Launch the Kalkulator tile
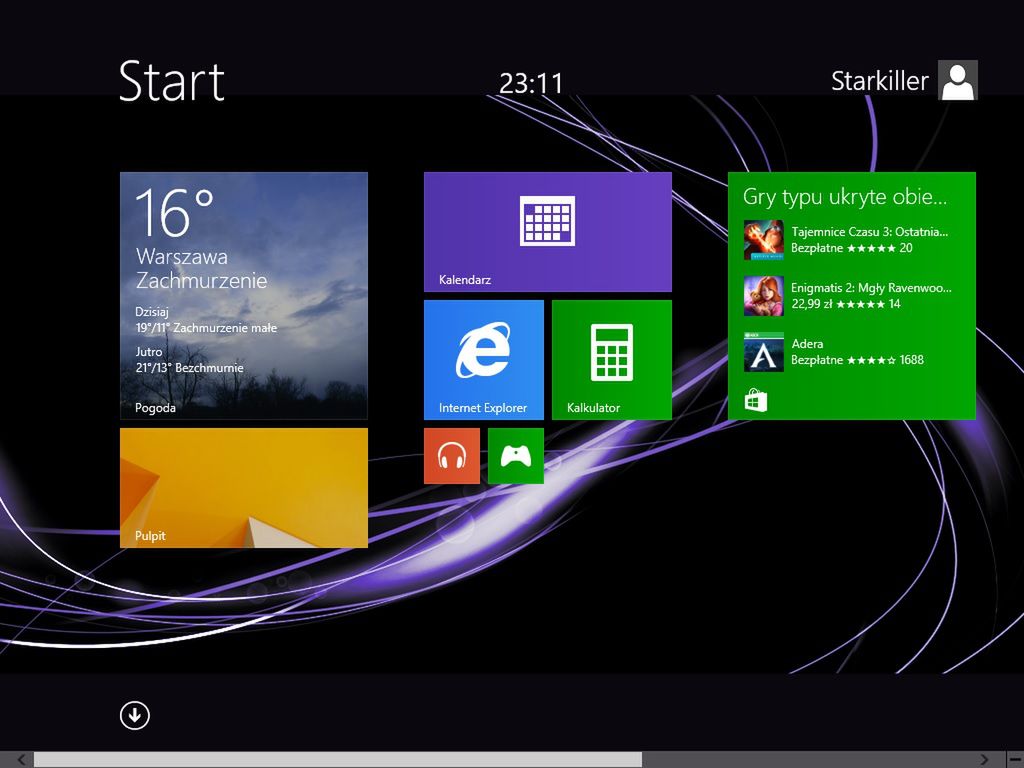The height and width of the screenshot is (768, 1024). pos(611,360)
